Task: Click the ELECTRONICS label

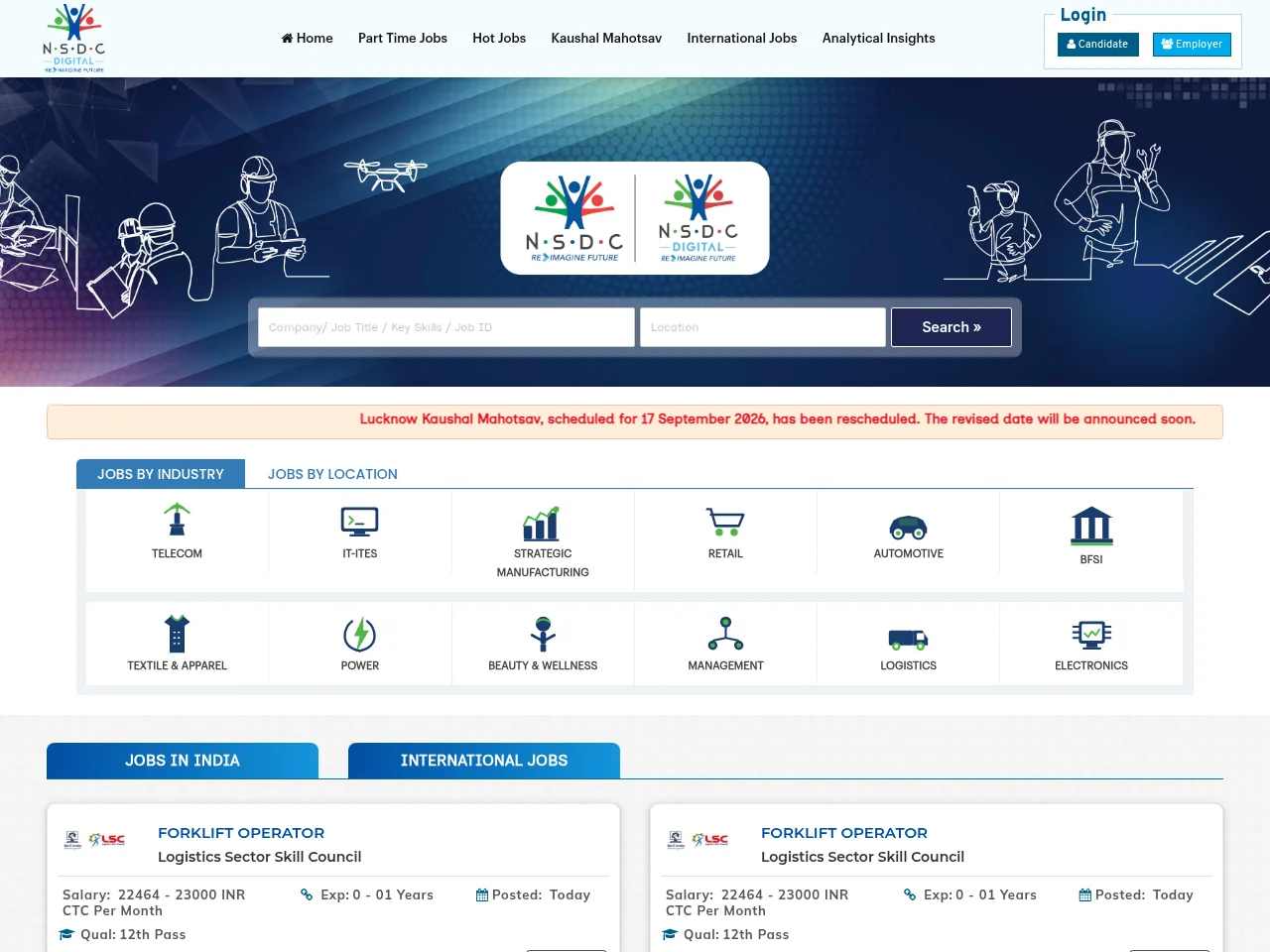Action: coord(1091,665)
